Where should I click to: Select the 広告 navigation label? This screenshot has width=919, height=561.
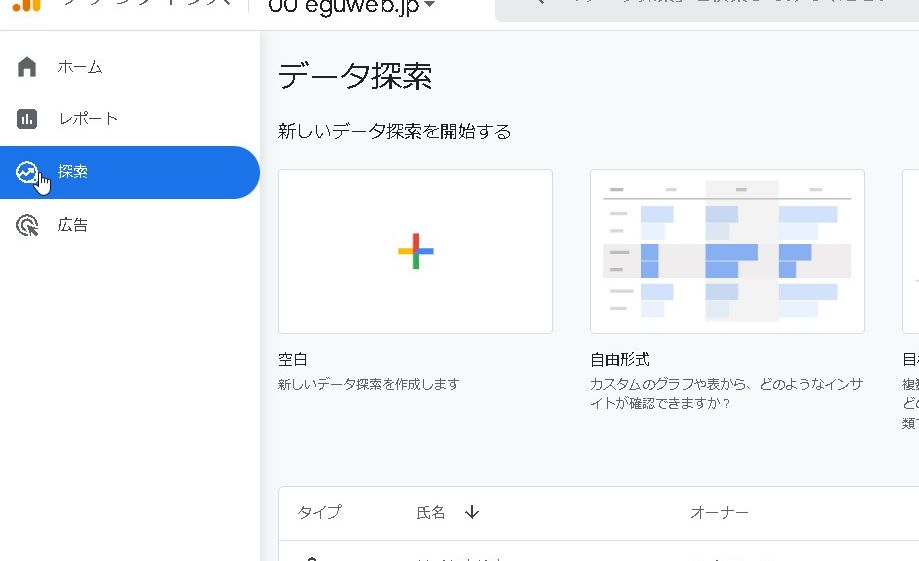point(73,226)
